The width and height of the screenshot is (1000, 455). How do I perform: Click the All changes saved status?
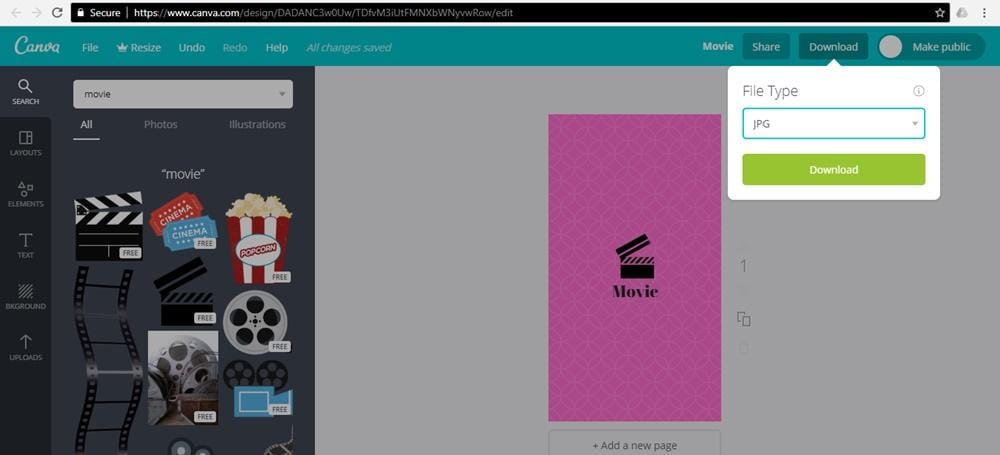348,47
